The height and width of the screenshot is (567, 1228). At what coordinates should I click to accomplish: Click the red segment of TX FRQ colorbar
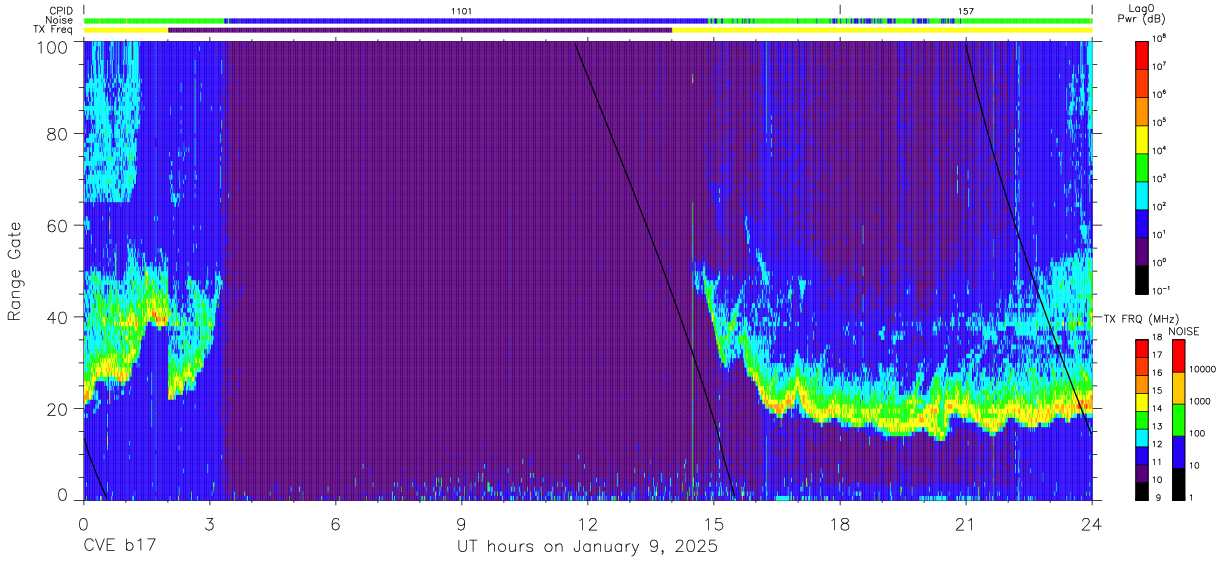click(x=1142, y=349)
